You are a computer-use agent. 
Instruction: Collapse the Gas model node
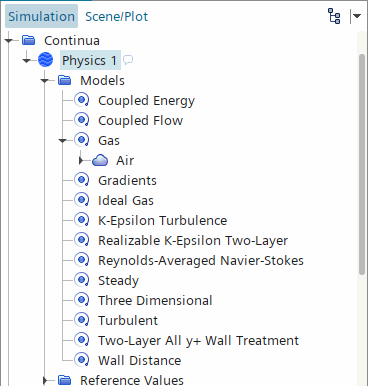pyautogui.click(x=63, y=141)
